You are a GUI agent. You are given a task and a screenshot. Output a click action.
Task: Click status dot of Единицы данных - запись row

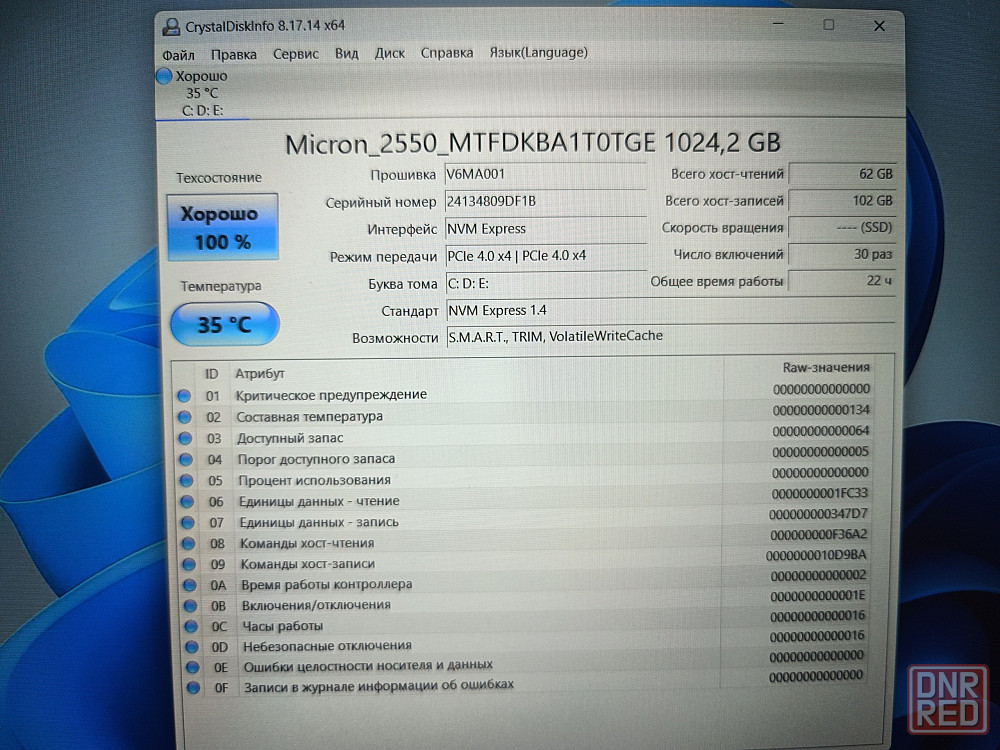(x=188, y=522)
